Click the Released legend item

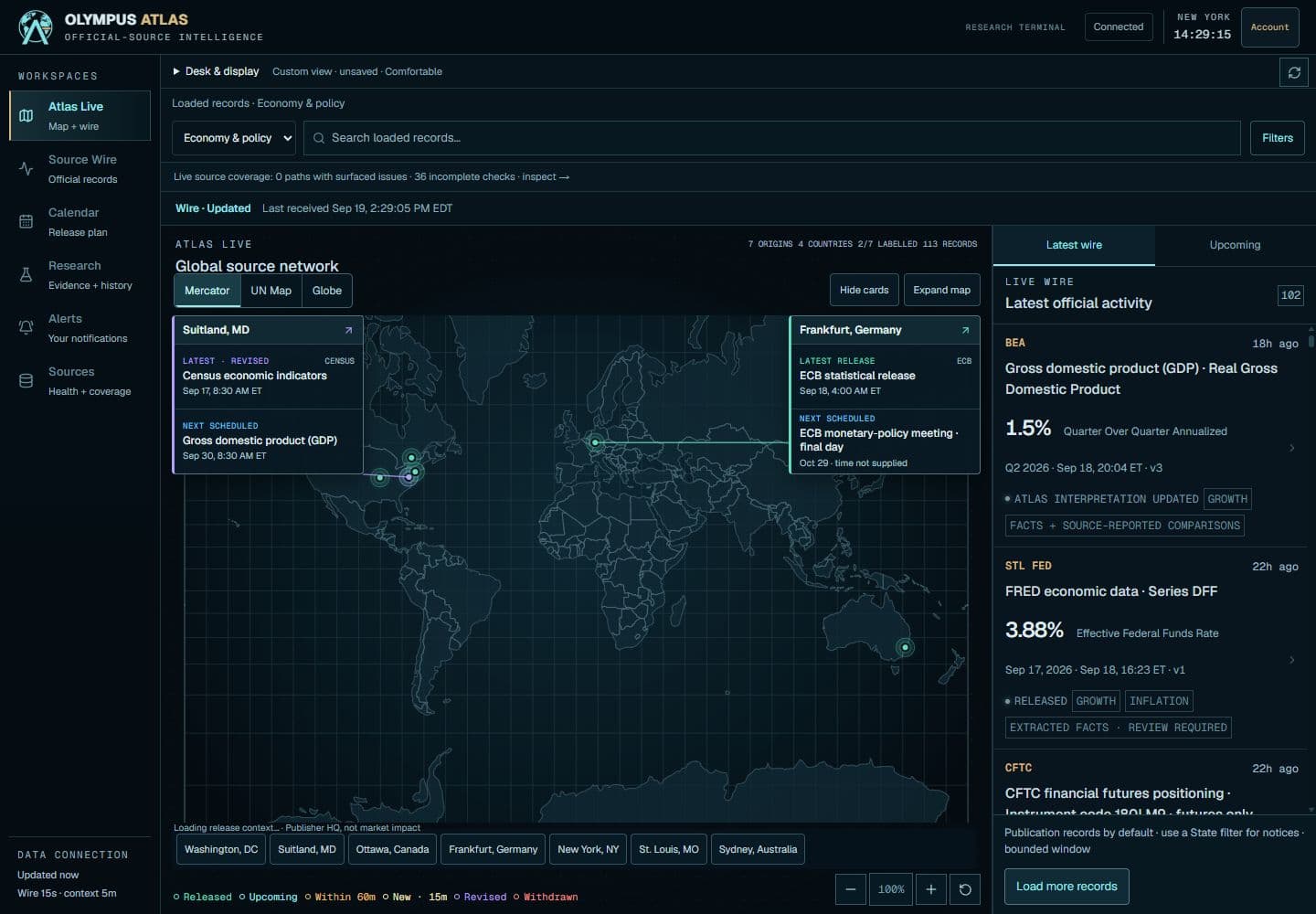tap(203, 898)
